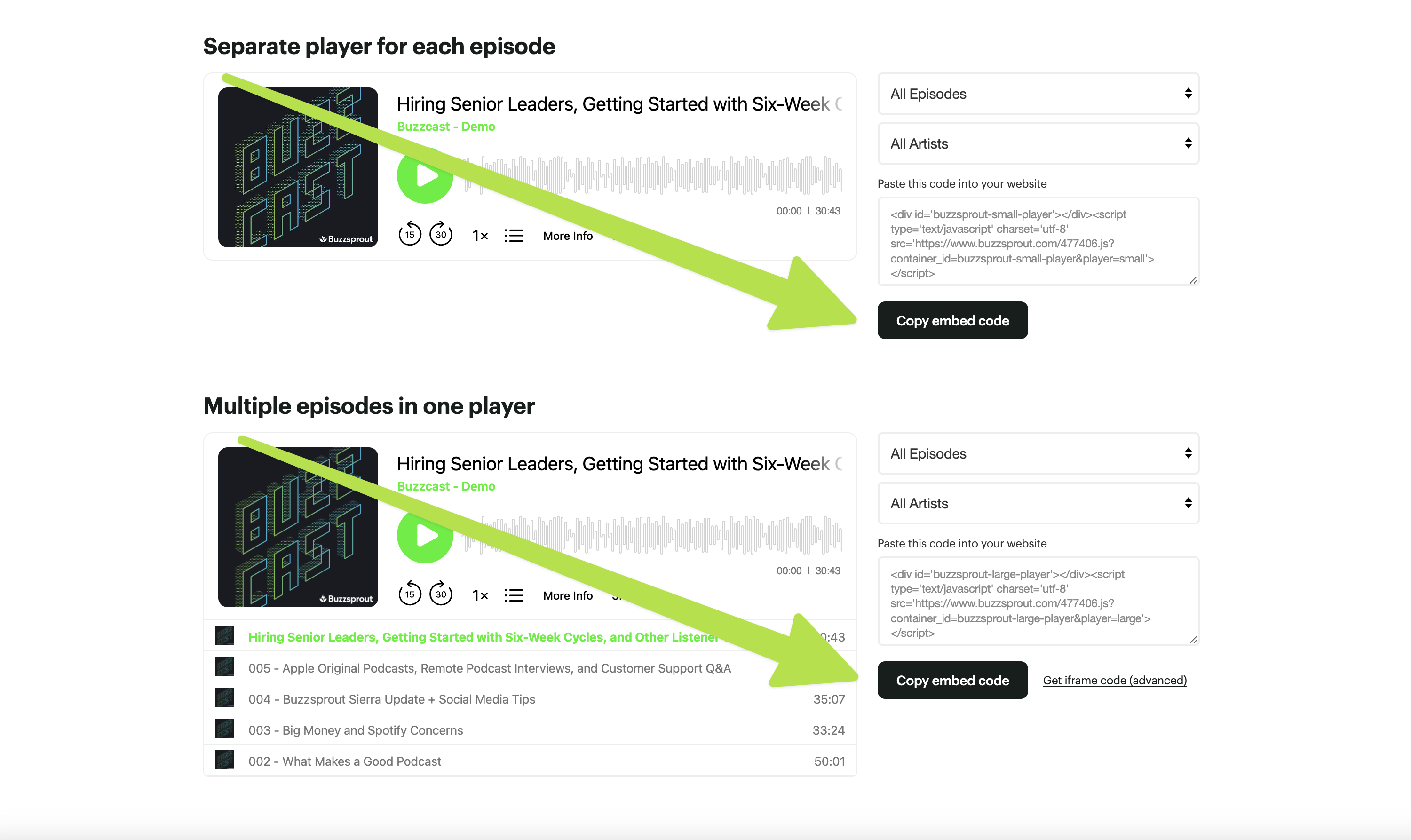Open top All Artists dropdown
This screenshot has width=1411, height=840.
point(1038,143)
